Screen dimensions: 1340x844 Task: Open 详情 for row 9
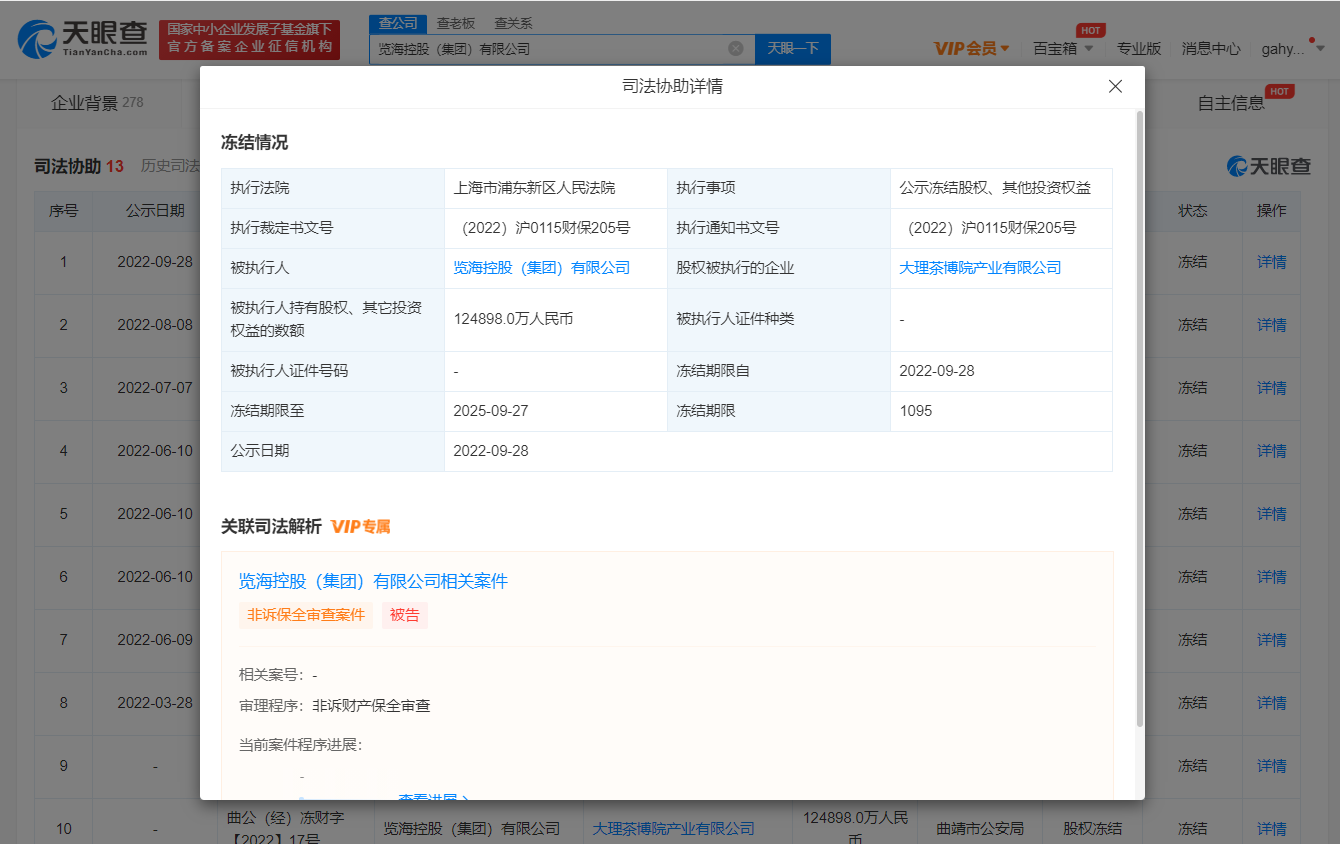tap(1272, 766)
